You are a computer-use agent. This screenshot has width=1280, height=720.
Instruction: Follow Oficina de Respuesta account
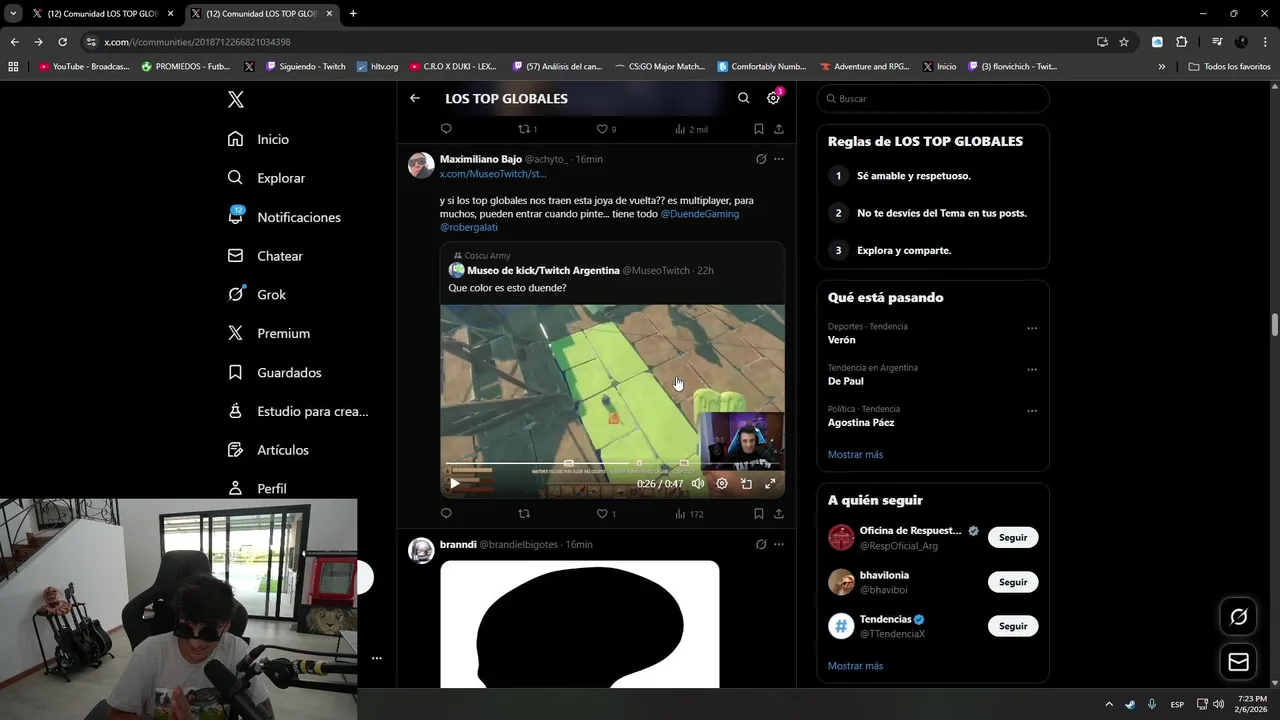(1013, 537)
